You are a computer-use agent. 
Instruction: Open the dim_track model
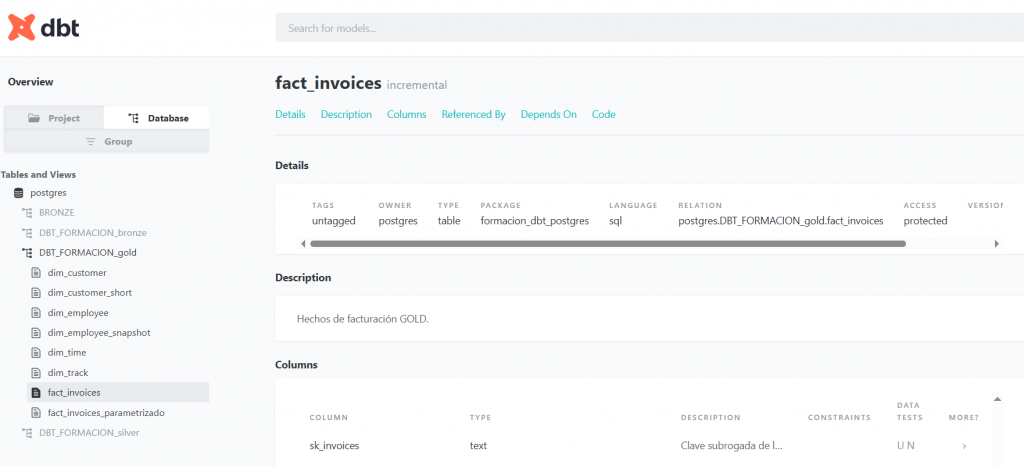click(68, 372)
